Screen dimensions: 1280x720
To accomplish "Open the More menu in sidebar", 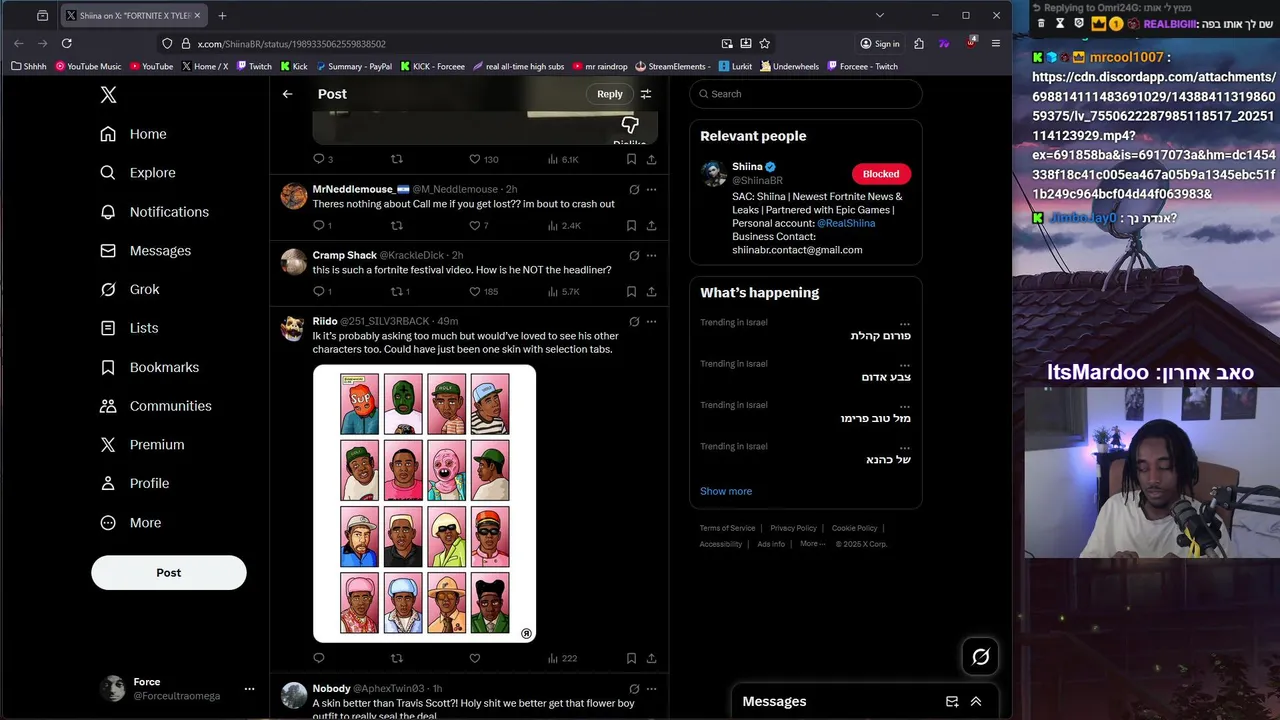I will pos(131,523).
